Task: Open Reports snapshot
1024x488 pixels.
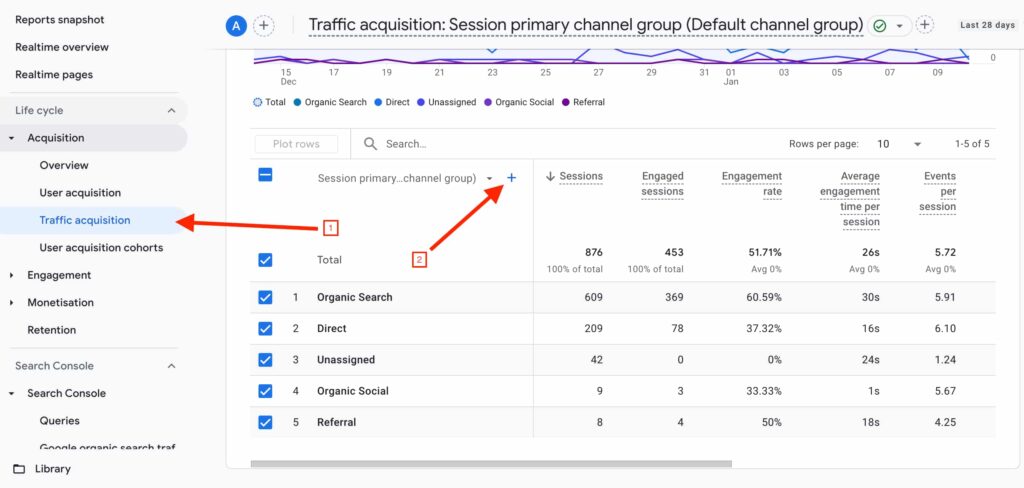Action: click(x=59, y=20)
